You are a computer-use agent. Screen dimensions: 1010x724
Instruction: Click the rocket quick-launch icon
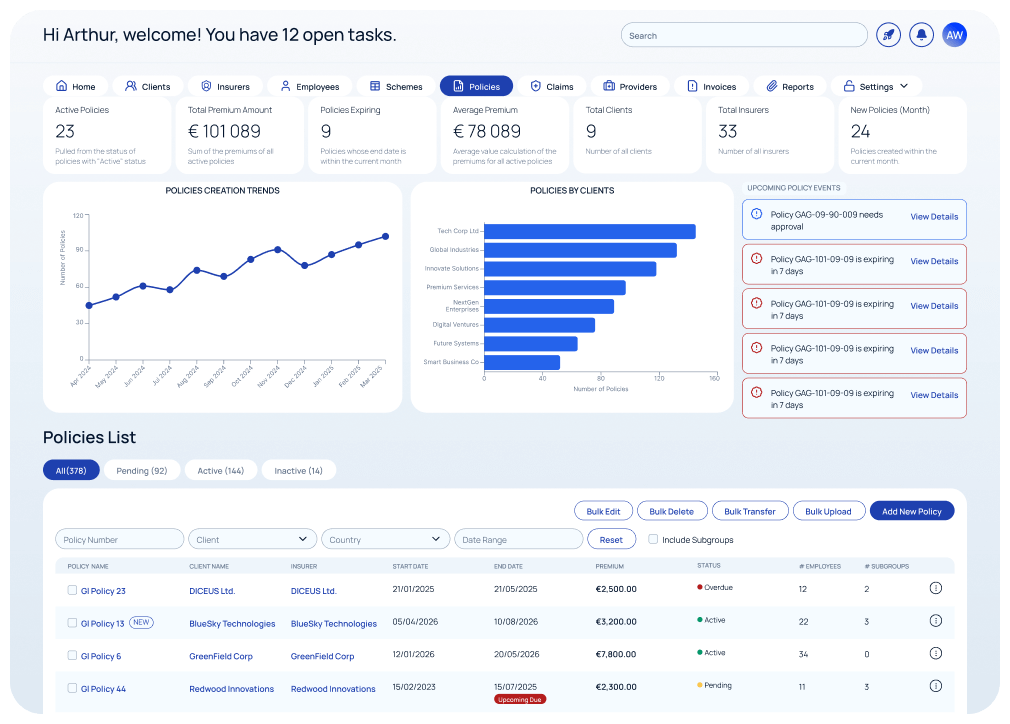pos(888,34)
